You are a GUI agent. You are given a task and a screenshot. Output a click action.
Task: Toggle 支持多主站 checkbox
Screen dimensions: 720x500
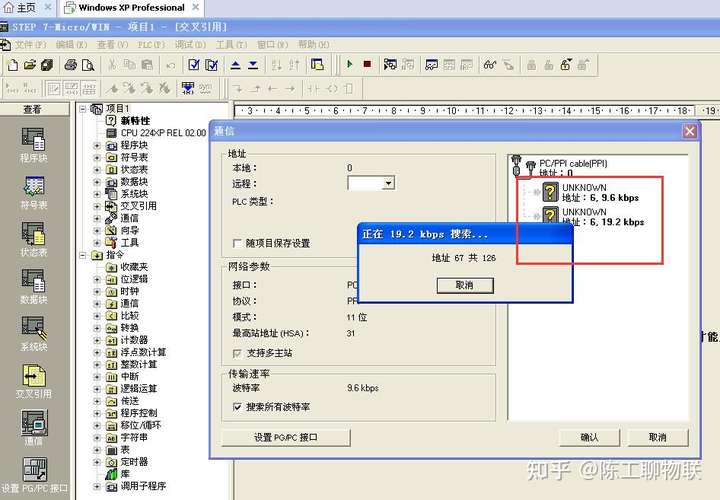[237, 353]
